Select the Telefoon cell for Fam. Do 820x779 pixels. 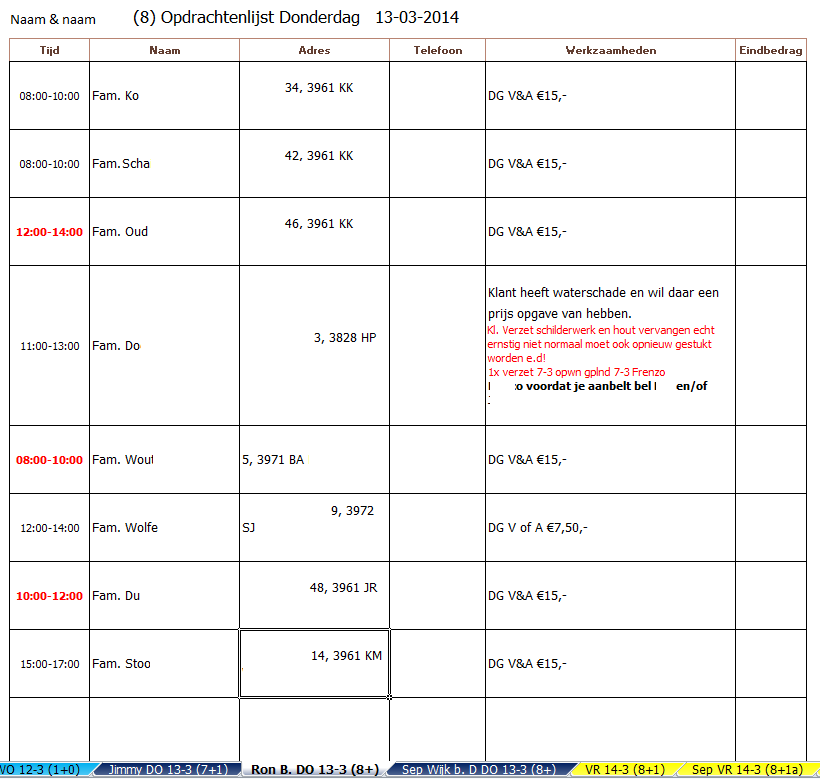(x=437, y=346)
